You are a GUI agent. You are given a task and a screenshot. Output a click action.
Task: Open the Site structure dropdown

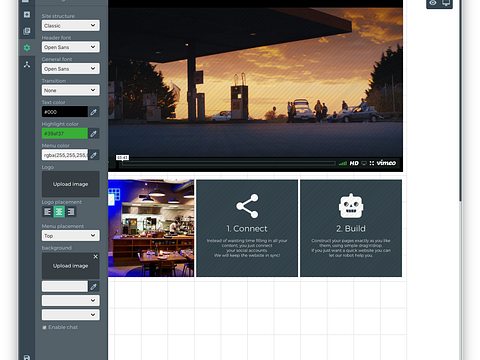(71, 25)
